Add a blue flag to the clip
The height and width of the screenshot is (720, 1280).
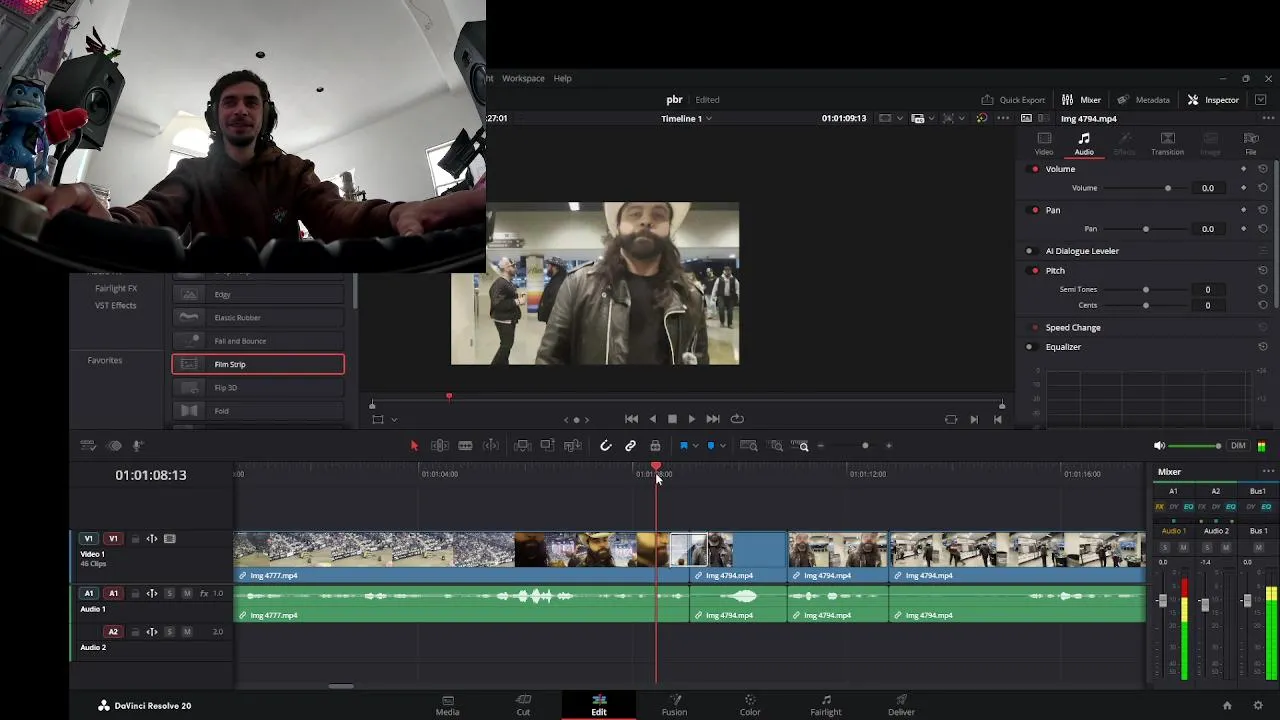pos(684,446)
